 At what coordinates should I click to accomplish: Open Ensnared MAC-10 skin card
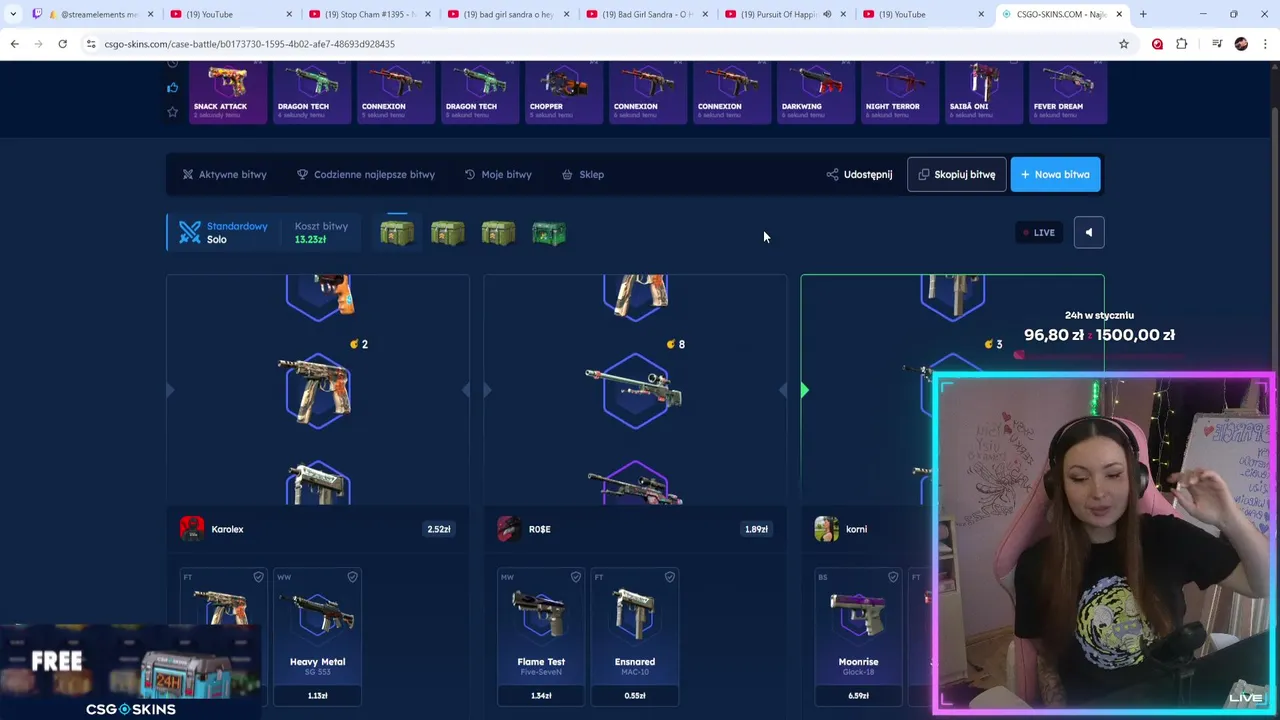pyautogui.click(x=635, y=637)
